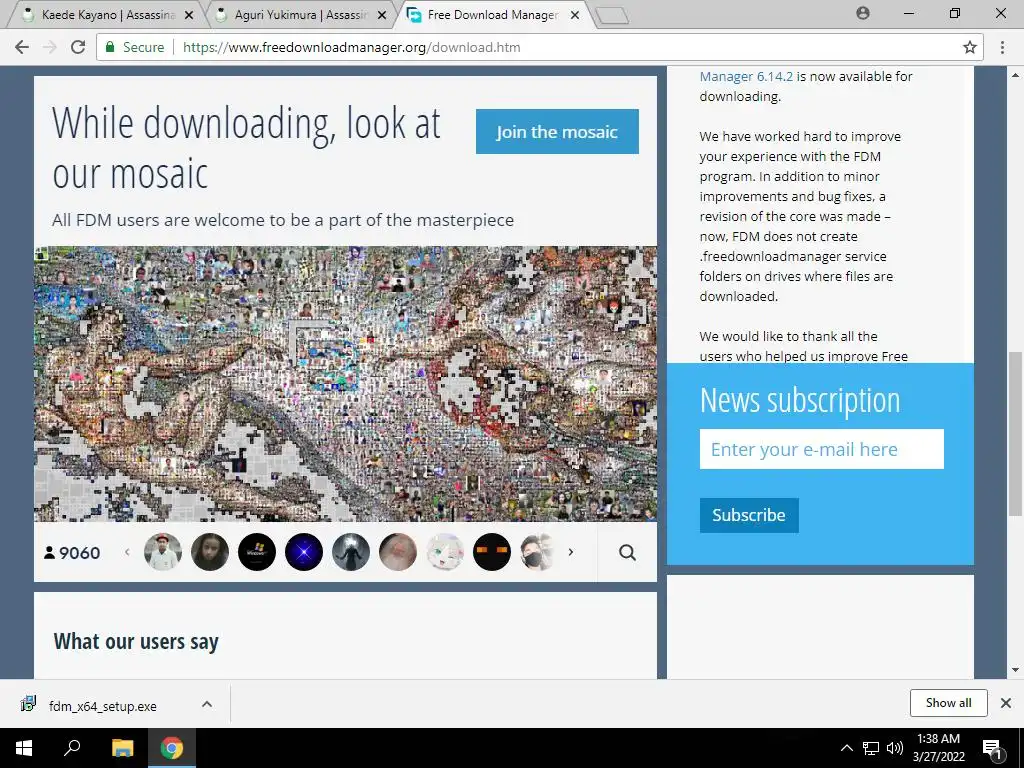The image size is (1024, 768).
Task: Select the glowing silhouette figure avatar
Action: pyautogui.click(x=351, y=552)
